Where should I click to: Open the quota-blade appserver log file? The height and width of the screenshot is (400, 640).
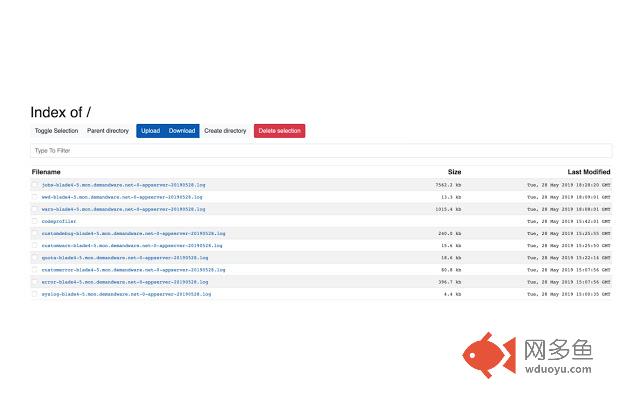point(125,258)
